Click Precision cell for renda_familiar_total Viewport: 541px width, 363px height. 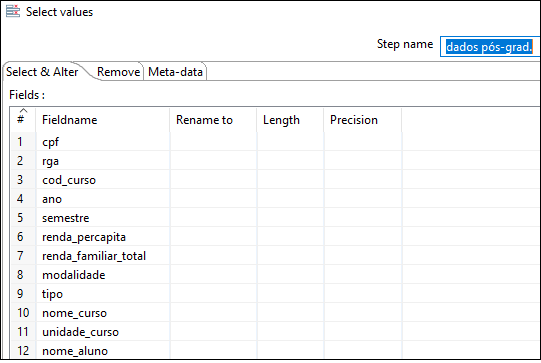[x=363, y=256]
